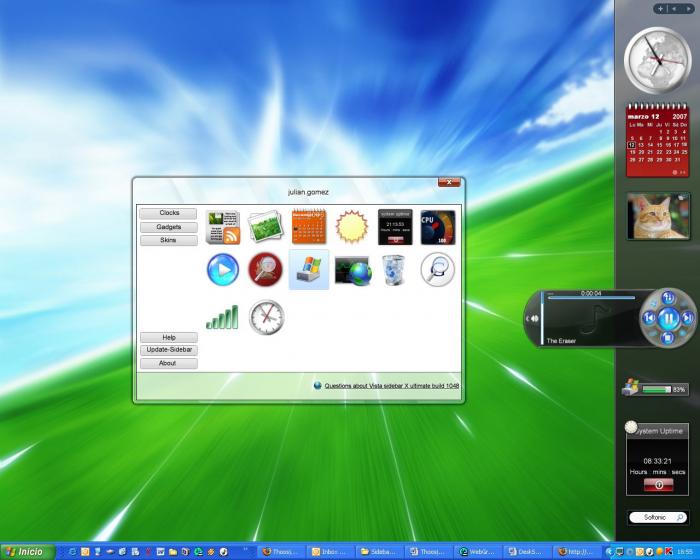Select the Windows disk drive gadget icon
Screen dimensions: 700x560
pyautogui.click(x=308, y=270)
